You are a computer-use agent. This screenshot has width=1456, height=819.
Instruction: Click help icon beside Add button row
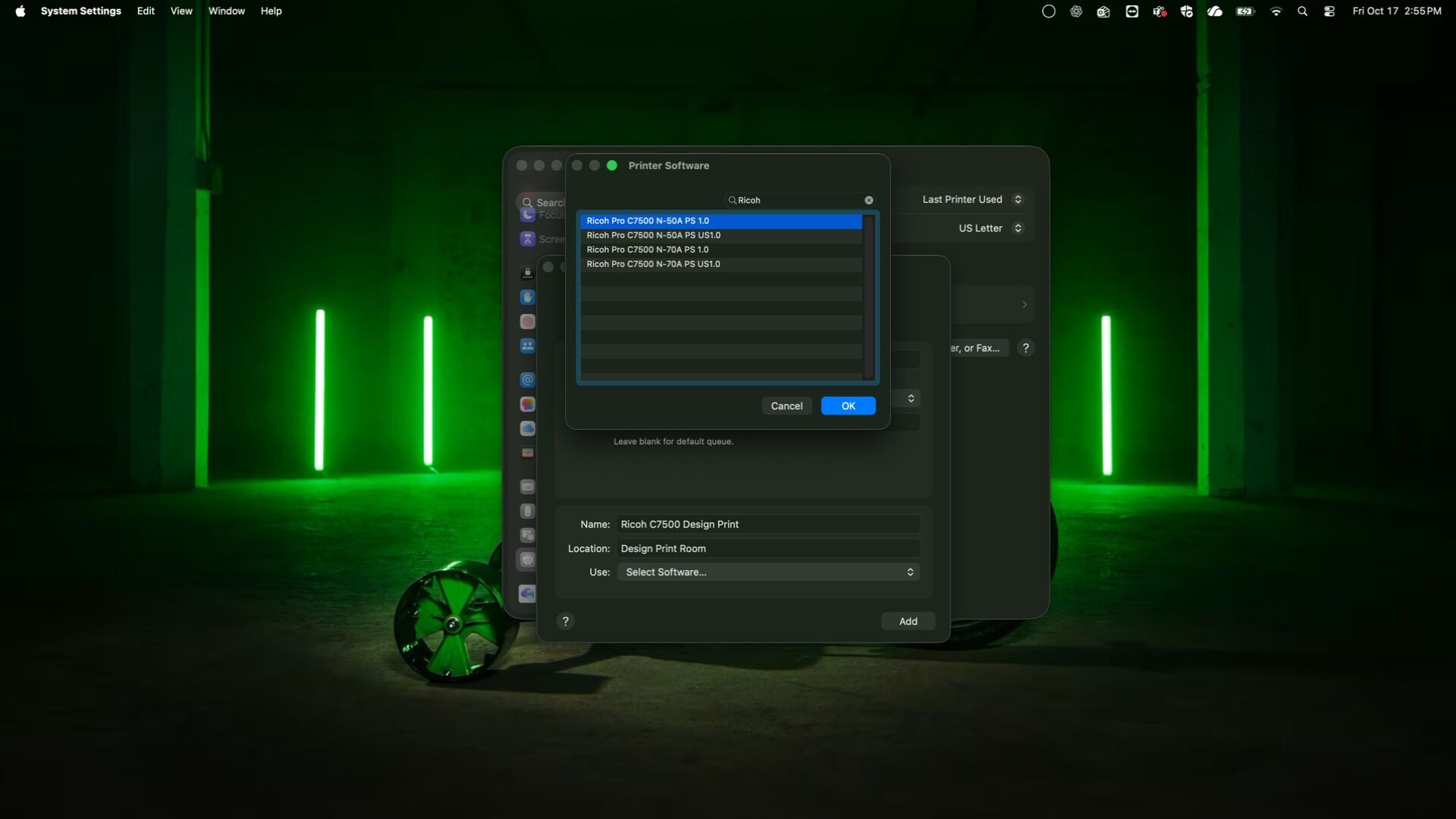[x=565, y=621]
